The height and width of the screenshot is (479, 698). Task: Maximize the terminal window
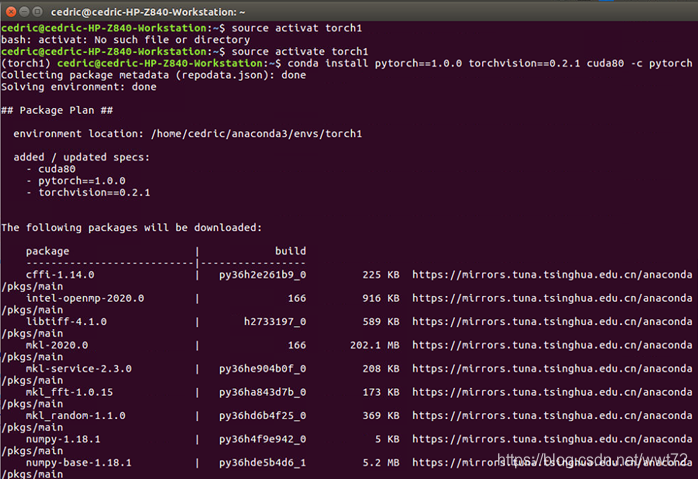38,12
